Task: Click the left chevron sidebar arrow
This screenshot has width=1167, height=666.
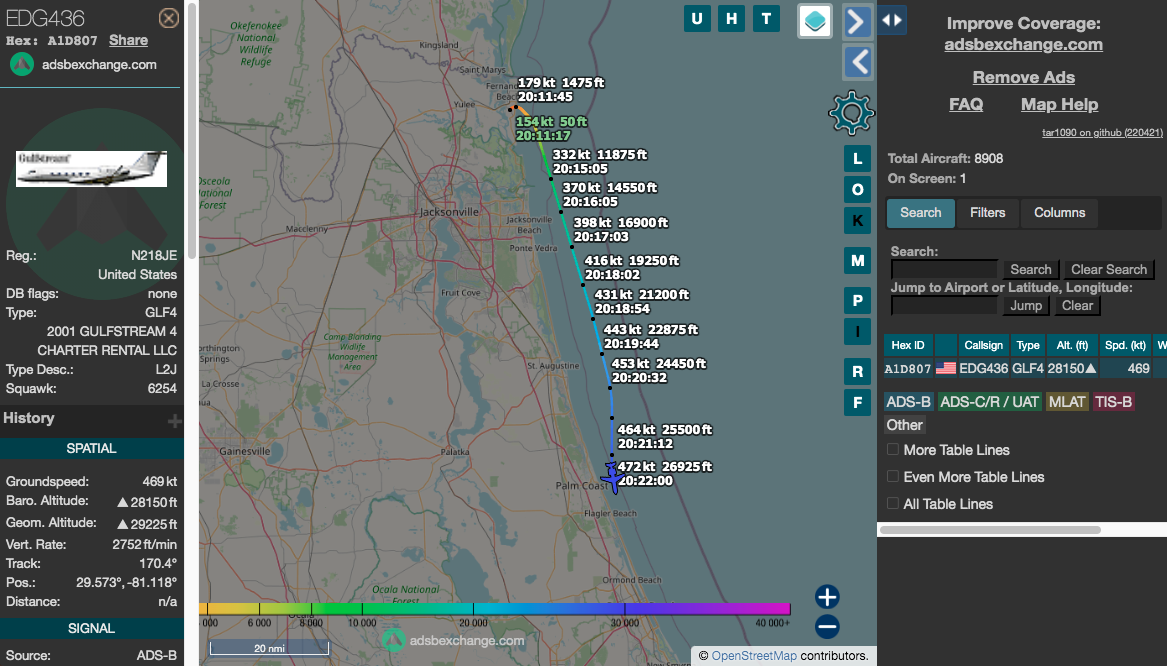Action: click(857, 61)
